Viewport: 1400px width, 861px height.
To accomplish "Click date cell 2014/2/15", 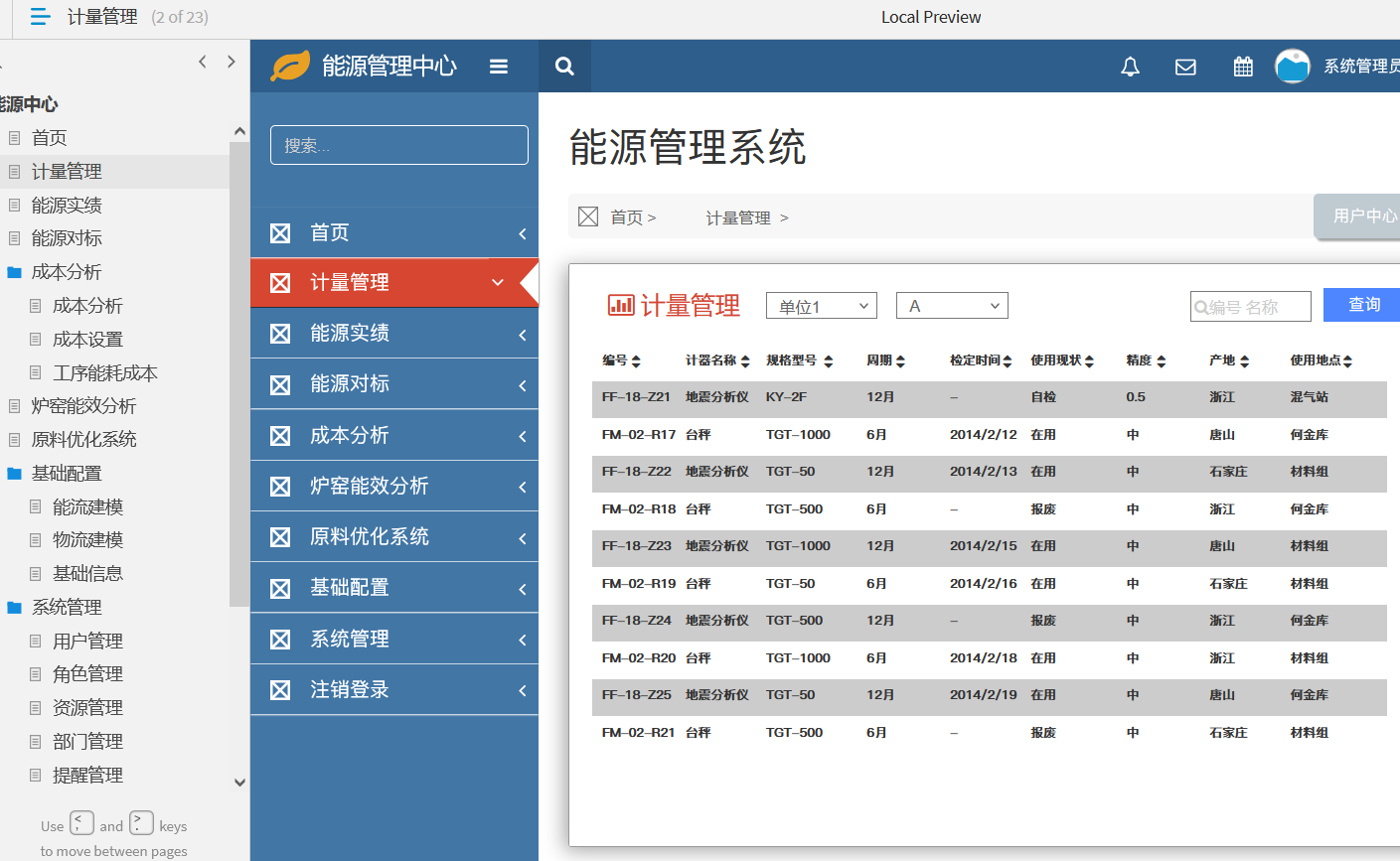I will [x=984, y=546].
